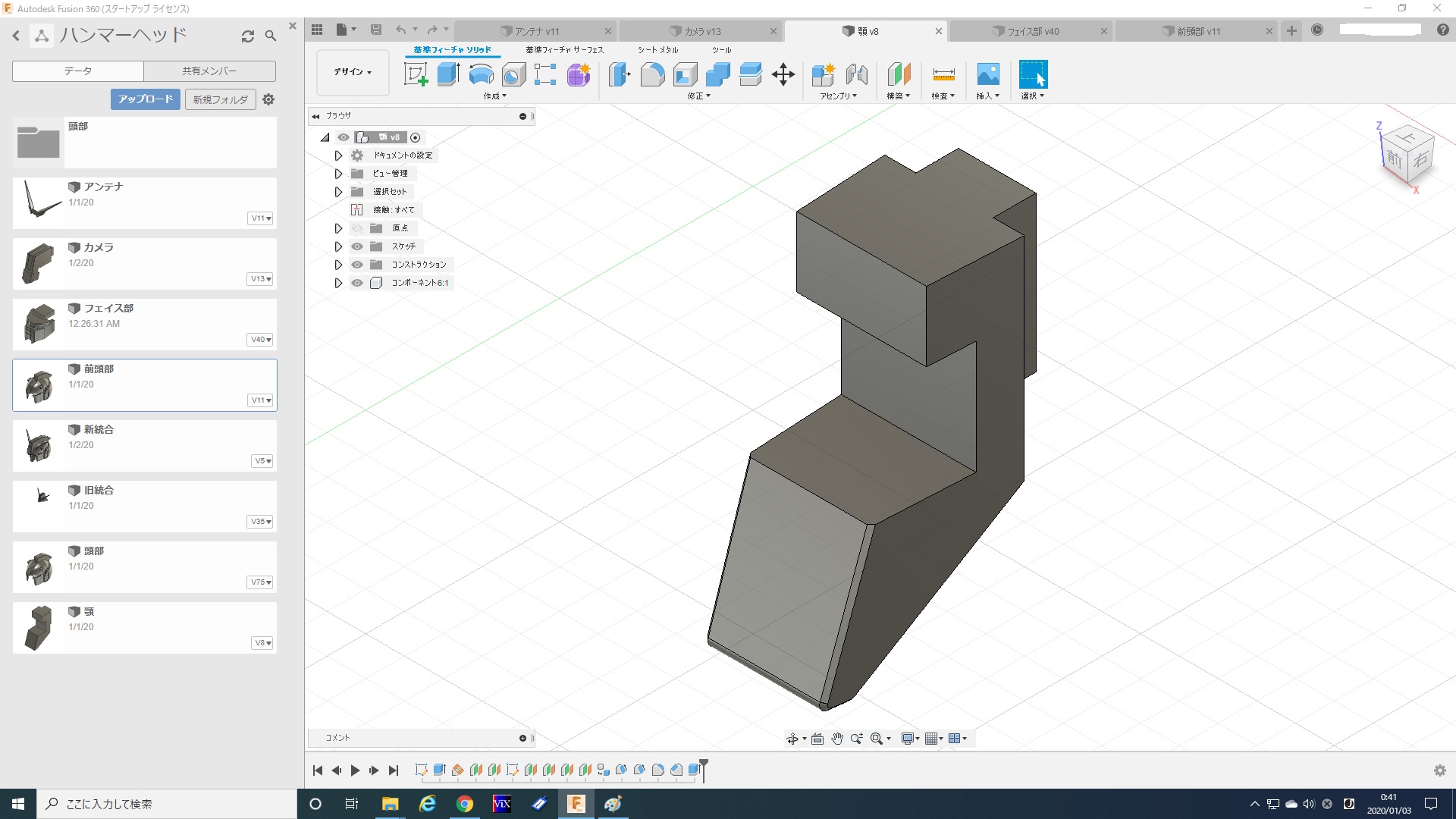Click the timeline end marker

[704, 767]
